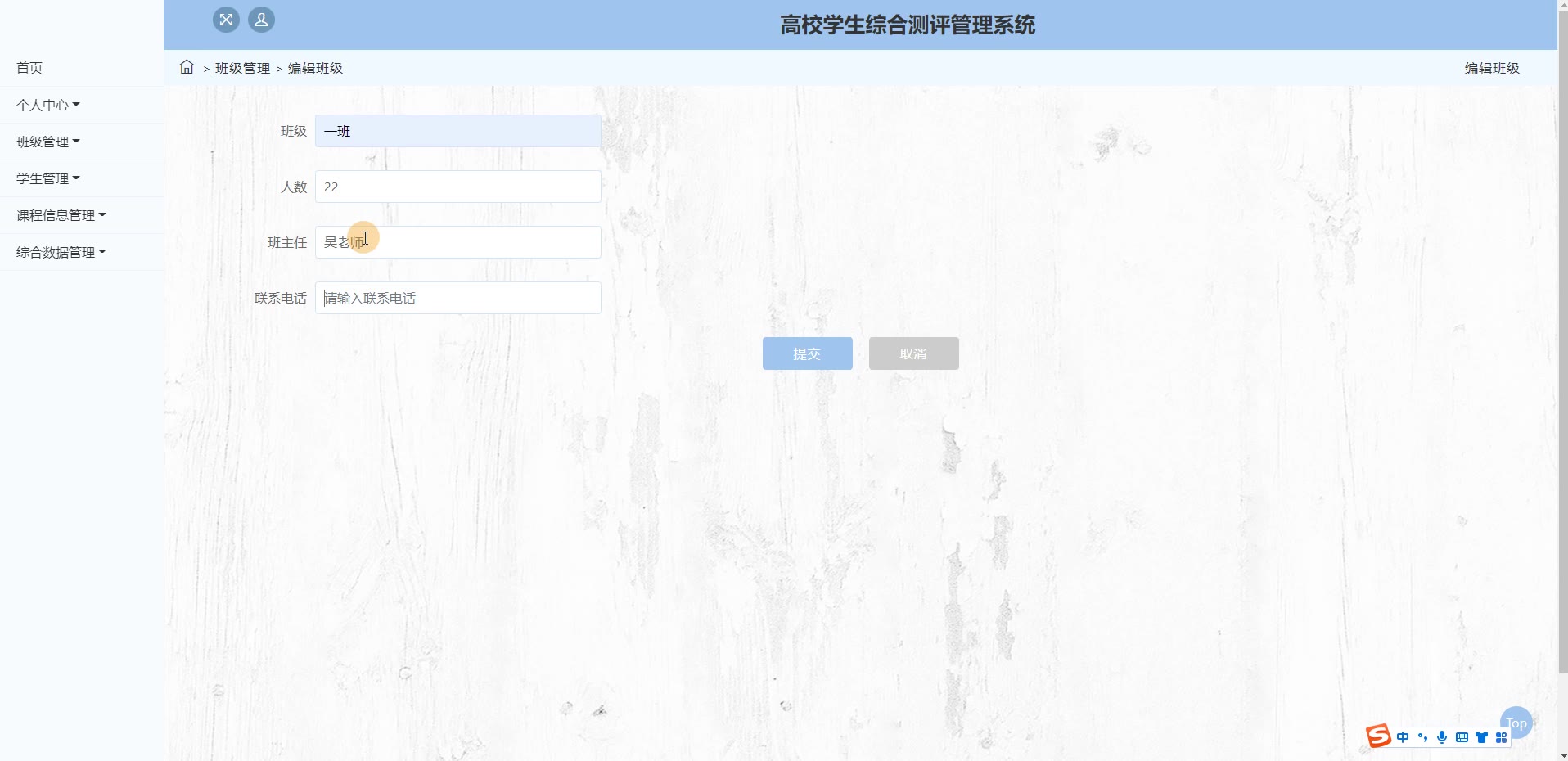Click the 班级管理 breadcrumb link

pos(242,68)
